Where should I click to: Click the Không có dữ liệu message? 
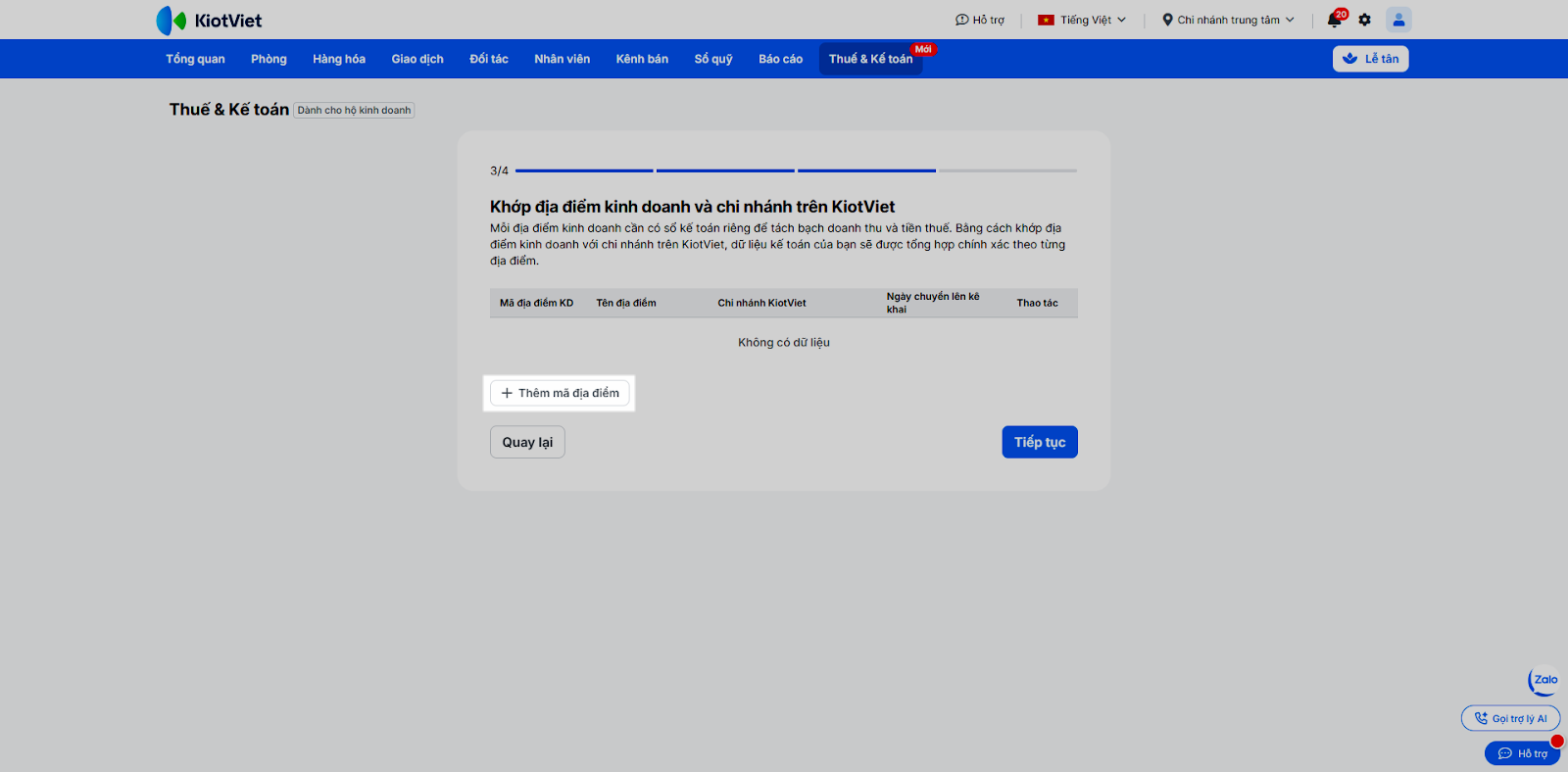pyautogui.click(x=784, y=342)
